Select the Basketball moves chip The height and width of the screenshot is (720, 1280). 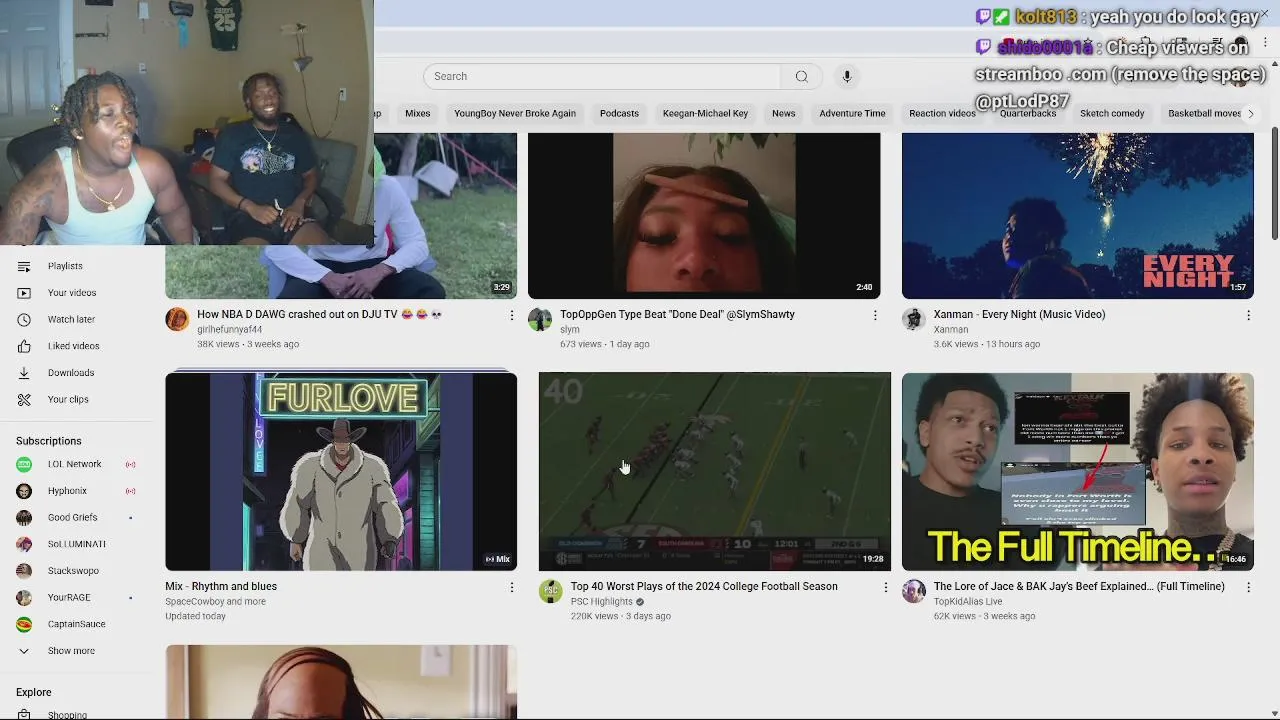(1204, 114)
